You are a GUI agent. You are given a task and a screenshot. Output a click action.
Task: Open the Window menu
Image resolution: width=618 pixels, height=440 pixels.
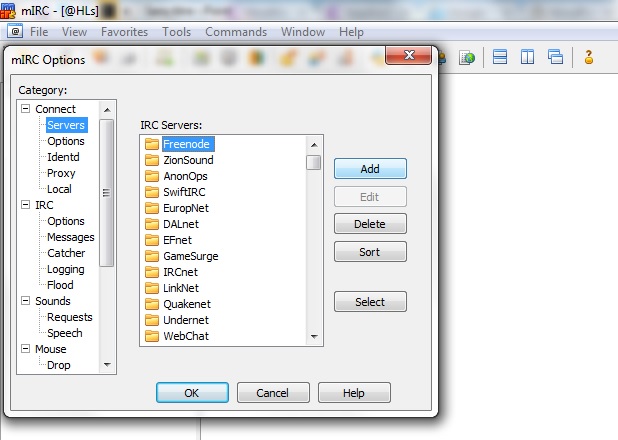click(303, 32)
